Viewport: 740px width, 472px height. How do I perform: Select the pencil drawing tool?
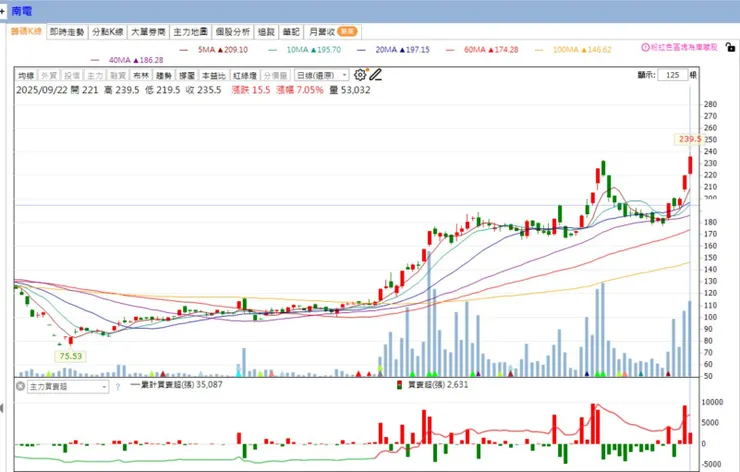[376, 75]
